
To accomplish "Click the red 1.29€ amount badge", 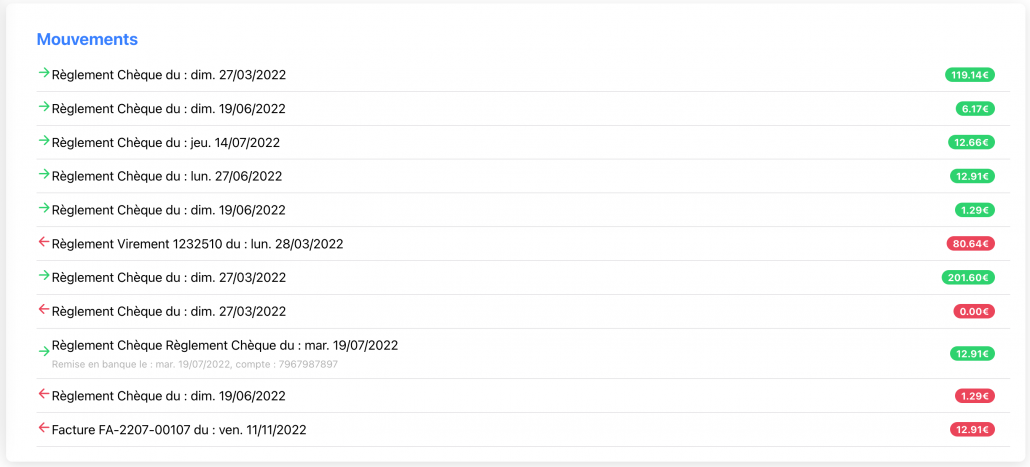I will [x=974, y=396].
